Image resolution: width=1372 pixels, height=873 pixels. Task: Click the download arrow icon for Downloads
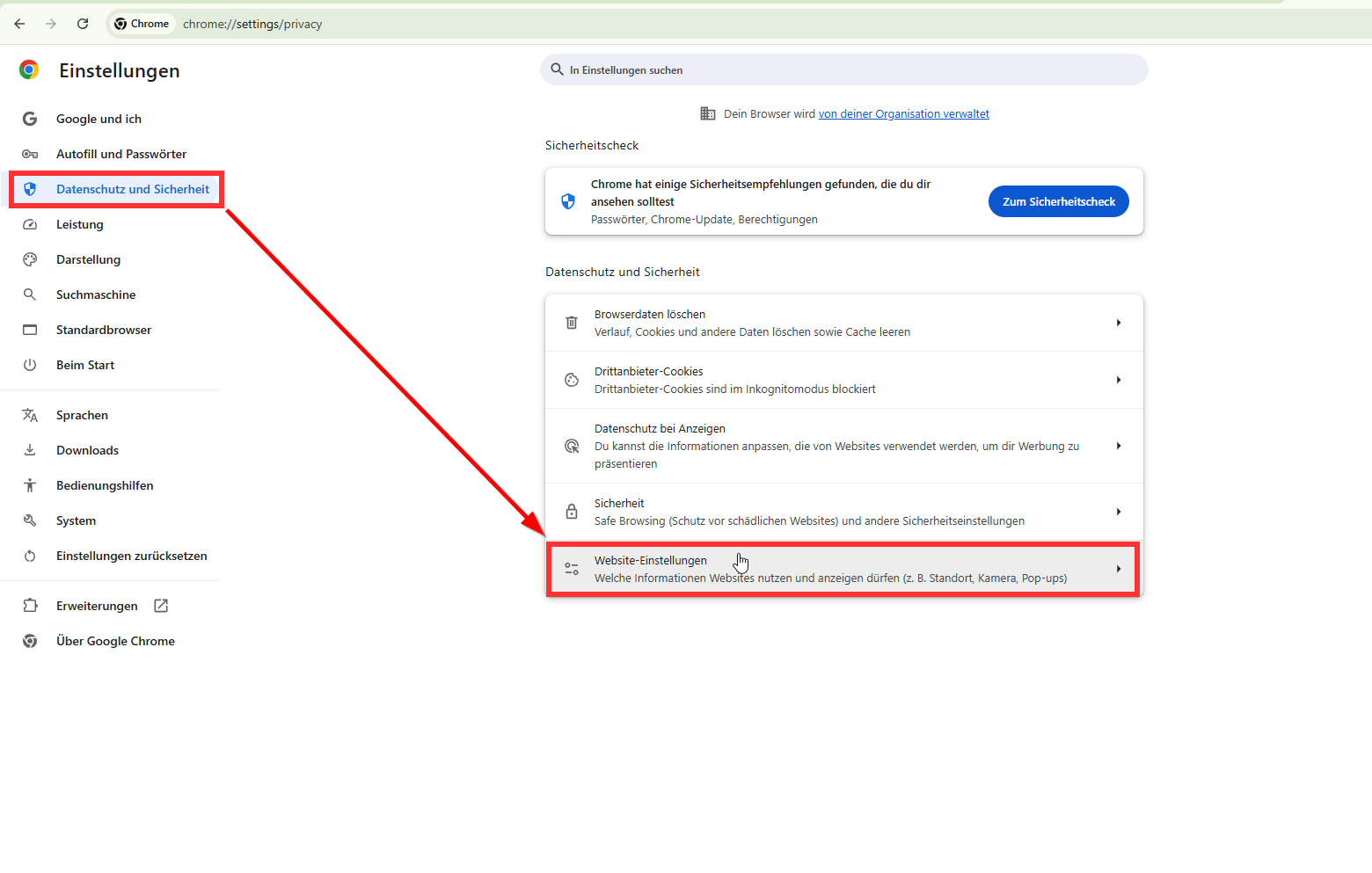coord(30,450)
